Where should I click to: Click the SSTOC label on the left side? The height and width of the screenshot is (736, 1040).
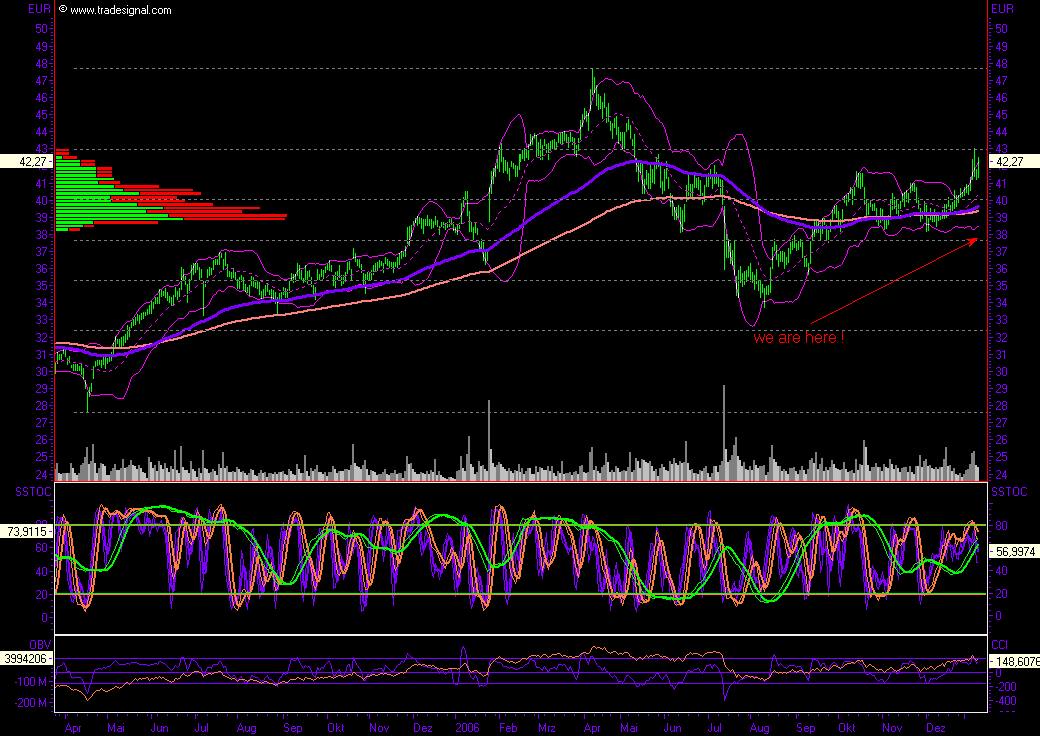(26, 492)
